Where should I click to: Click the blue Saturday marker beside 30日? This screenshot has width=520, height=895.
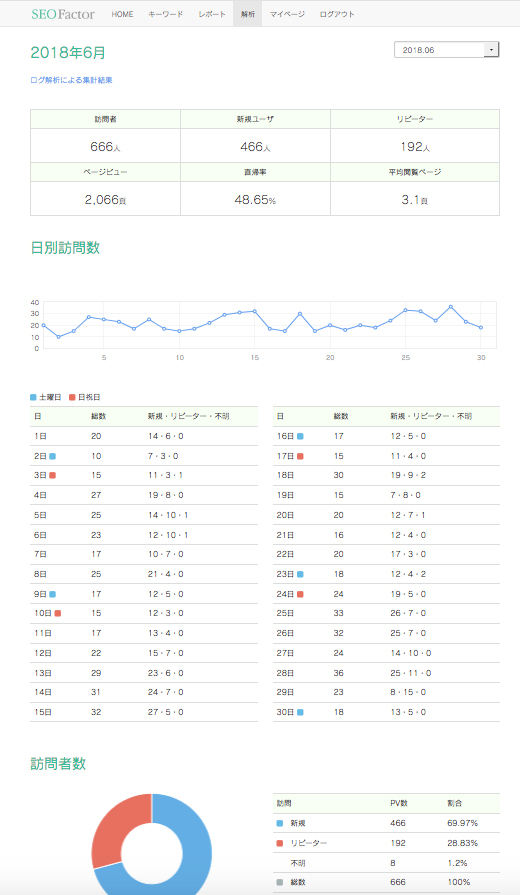click(x=300, y=712)
